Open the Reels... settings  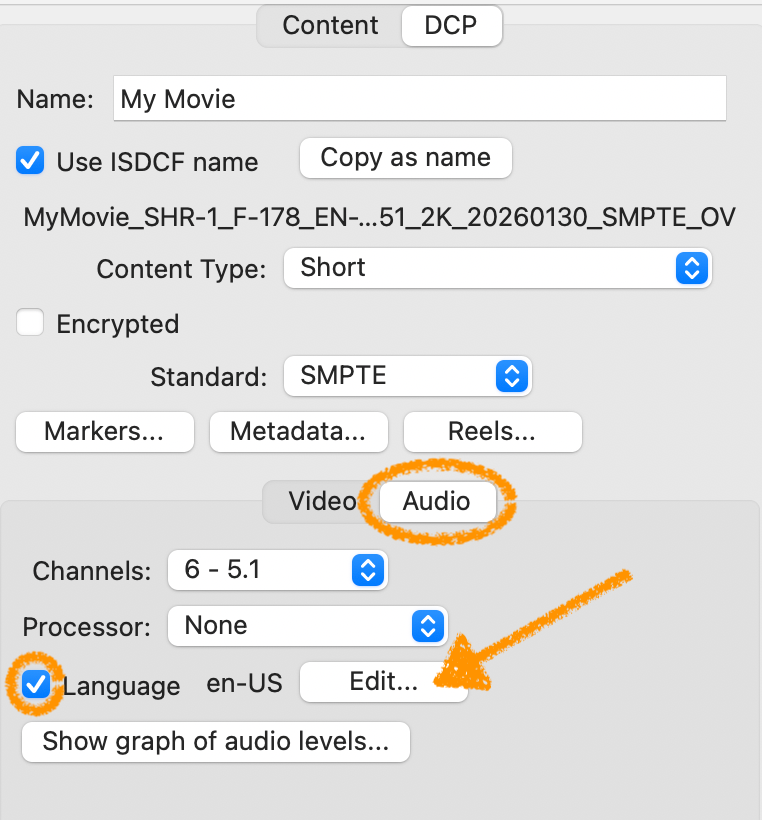(492, 432)
